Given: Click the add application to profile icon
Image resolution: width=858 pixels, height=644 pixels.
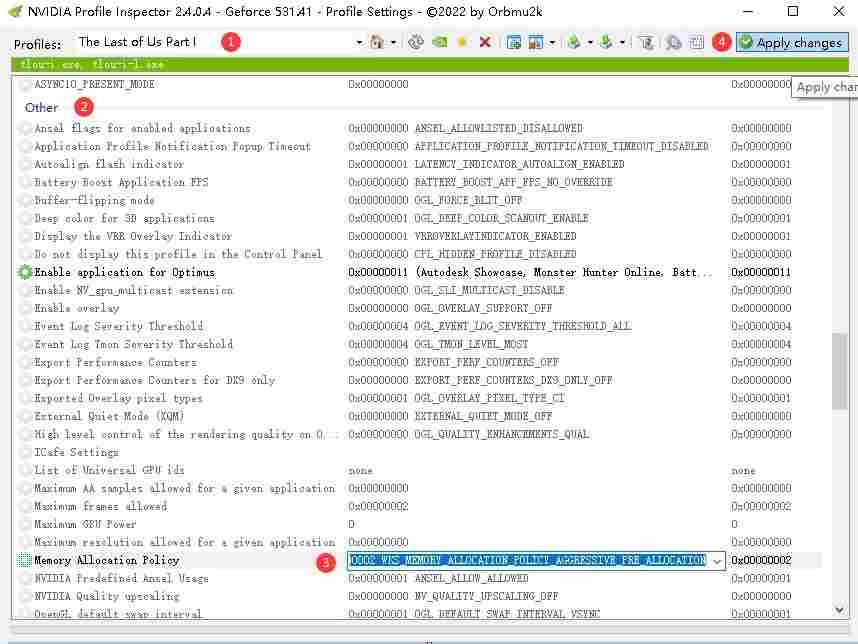Looking at the screenshot, I should [x=513, y=42].
